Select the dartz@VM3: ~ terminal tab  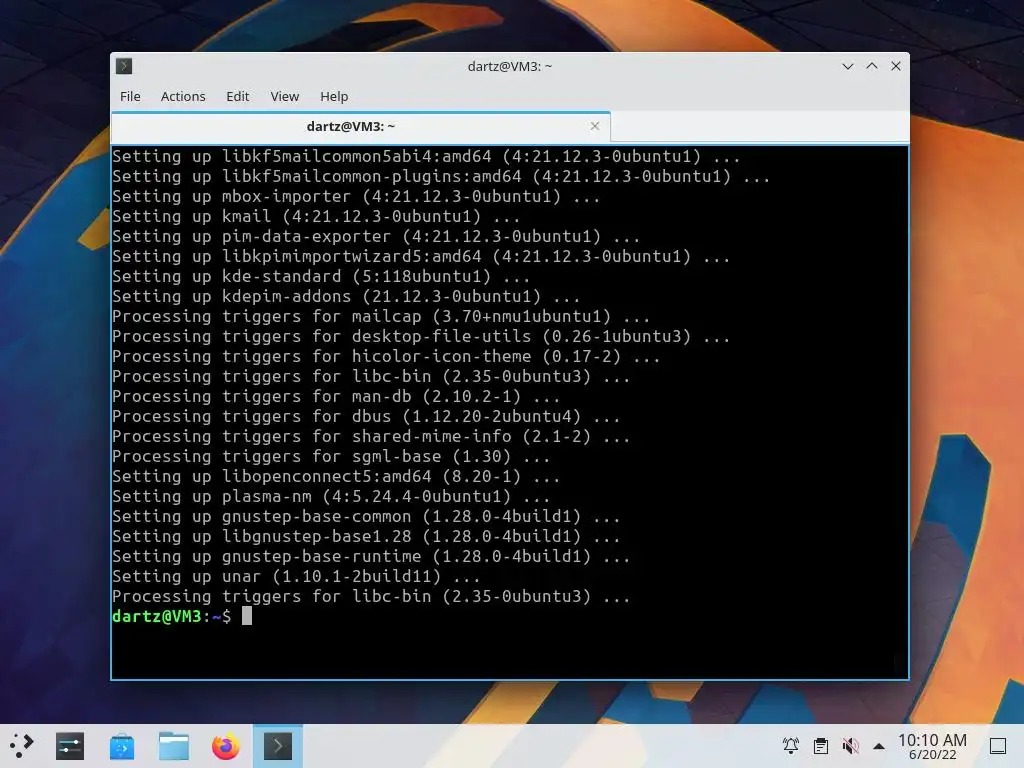[360, 127]
